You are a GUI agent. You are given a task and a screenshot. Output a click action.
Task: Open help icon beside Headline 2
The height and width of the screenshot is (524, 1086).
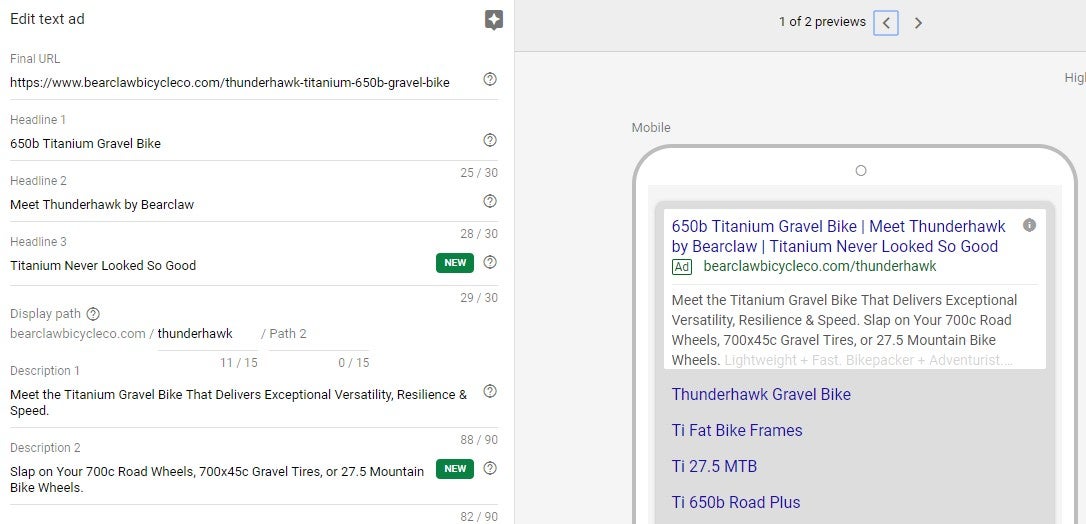click(x=490, y=201)
